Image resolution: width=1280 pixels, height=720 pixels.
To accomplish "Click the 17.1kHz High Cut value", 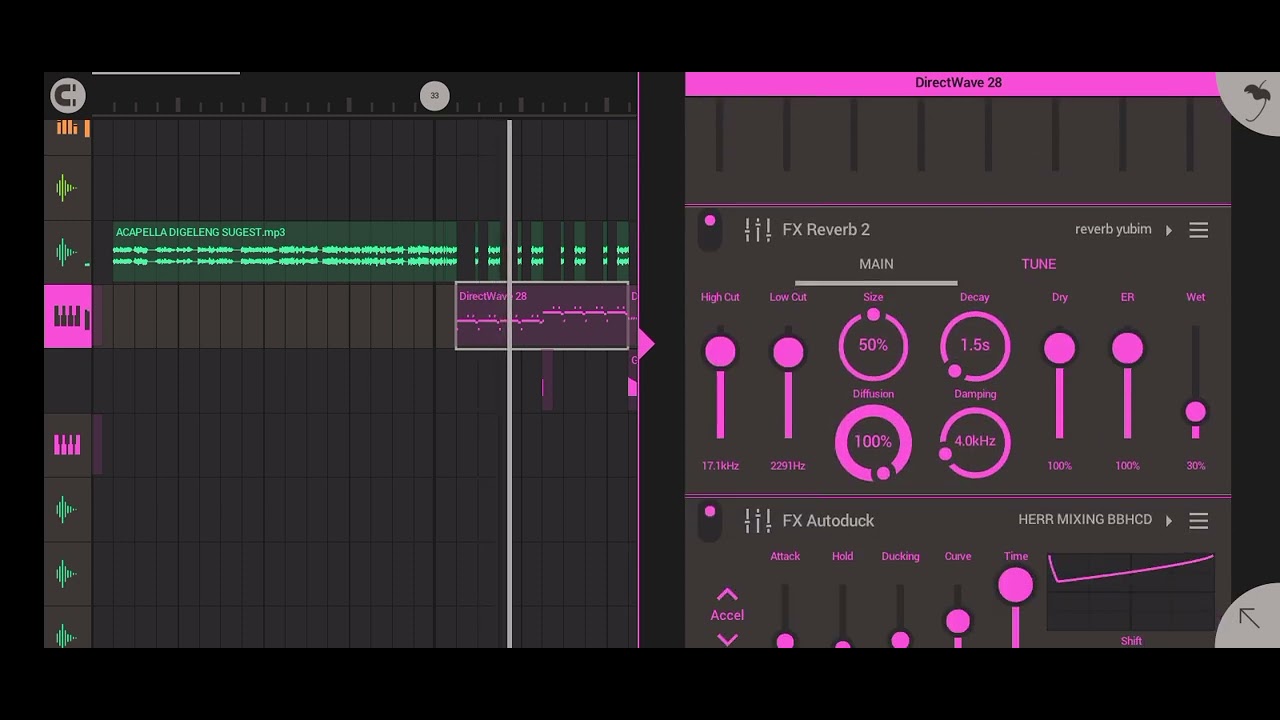I will coord(720,466).
